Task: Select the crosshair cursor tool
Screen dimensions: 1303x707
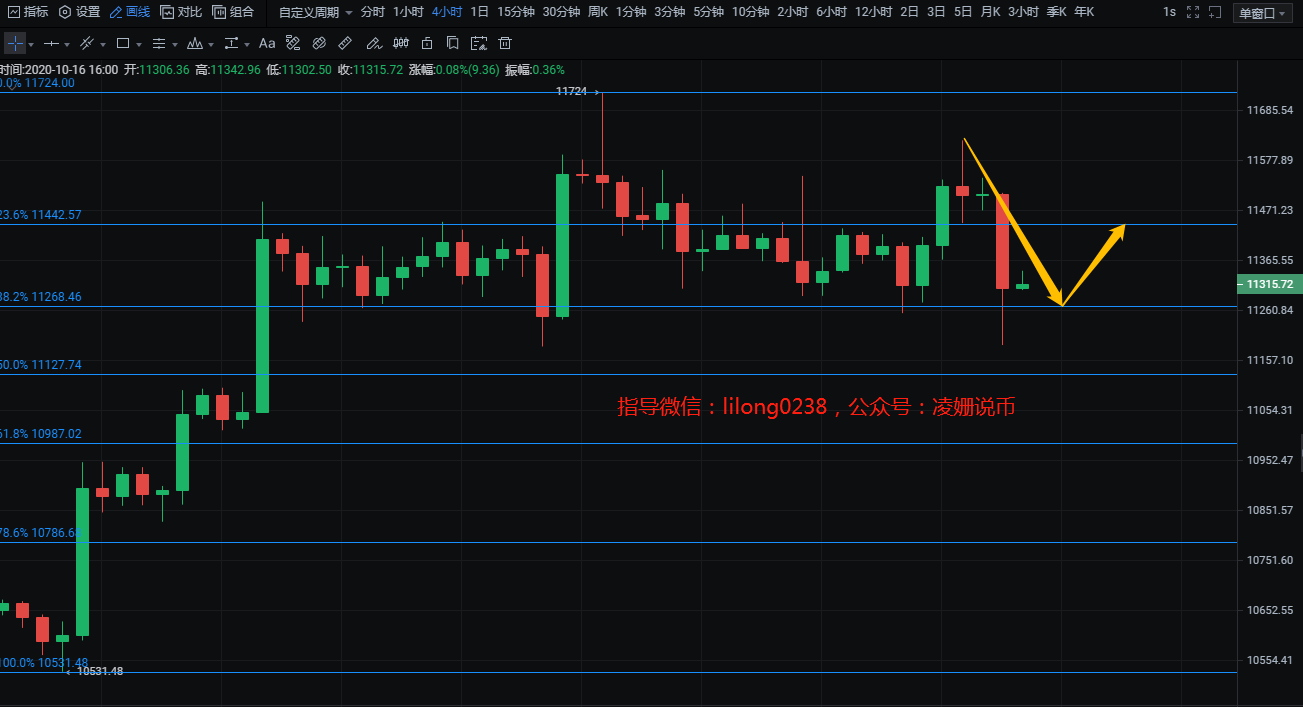Action: click(x=15, y=44)
